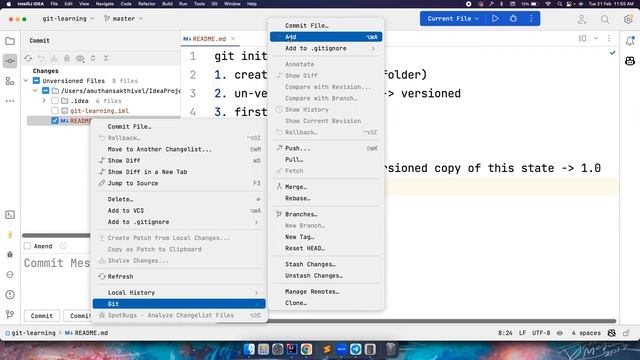The height and width of the screenshot is (360, 640).
Task: Uncheck the README file checkbox
Action: (x=55, y=121)
